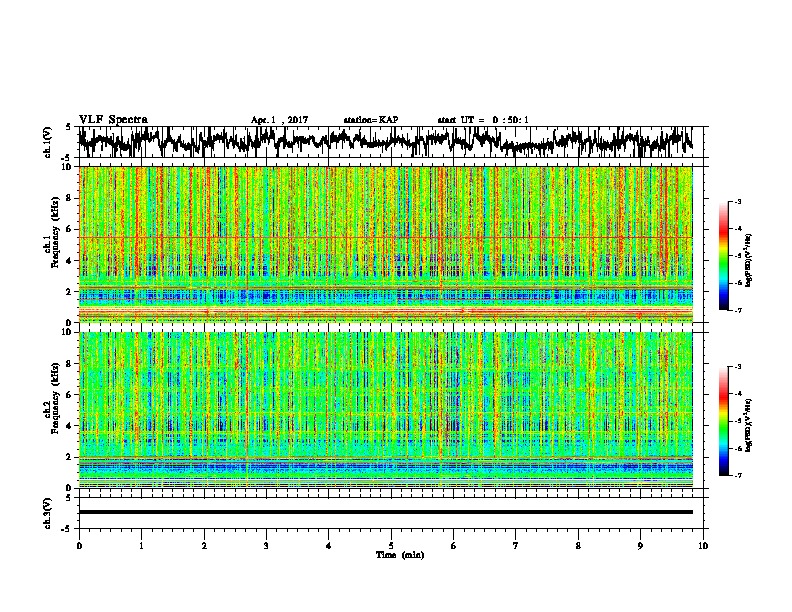
Task: Click the "-3" label on lower colorbar
Action: coord(738,367)
